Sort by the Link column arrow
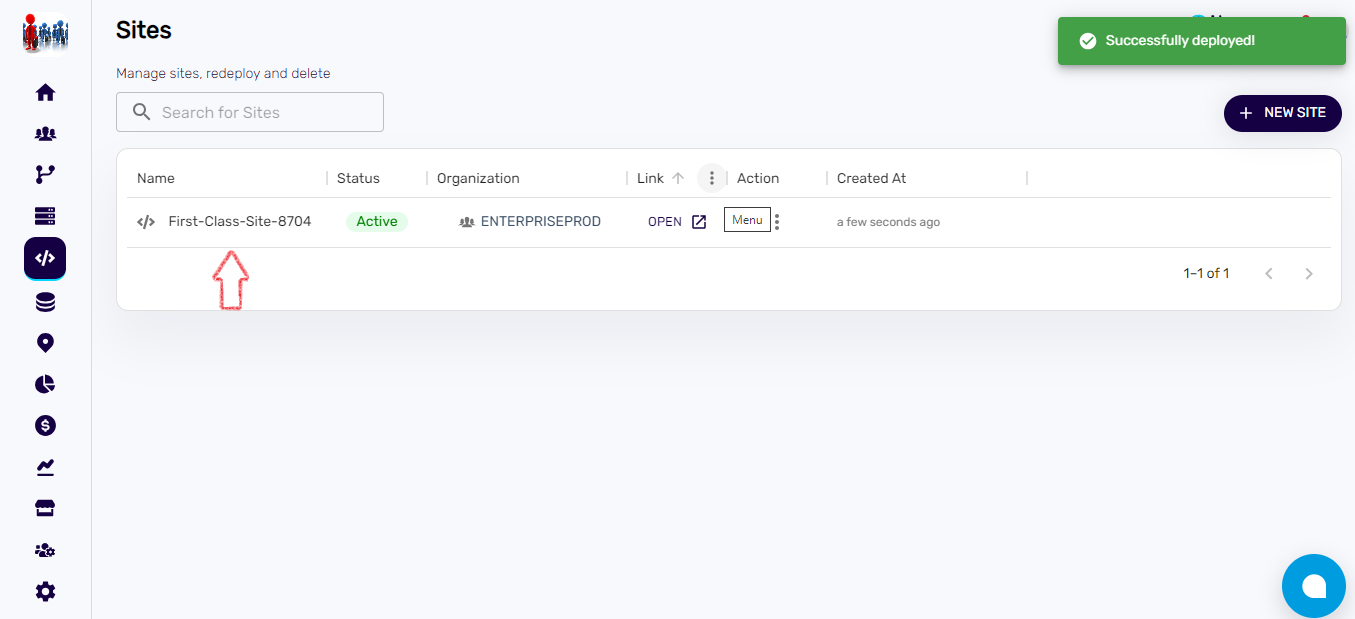This screenshot has height=619, width=1355. pos(678,178)
